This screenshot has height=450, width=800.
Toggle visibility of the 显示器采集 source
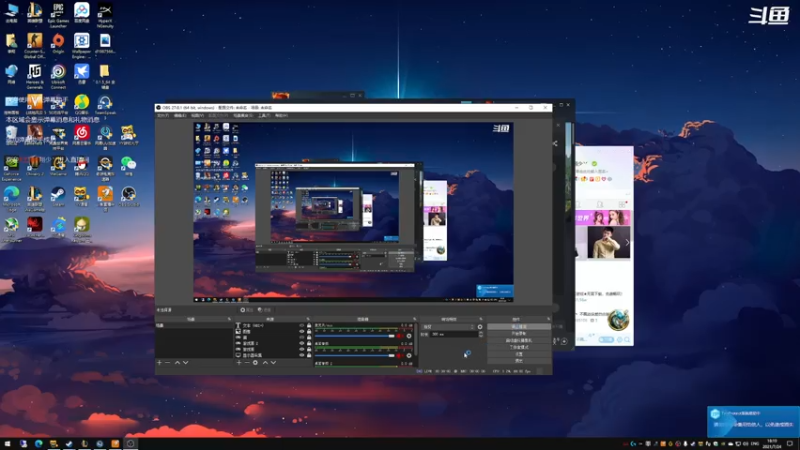click(x=302, y=355)
